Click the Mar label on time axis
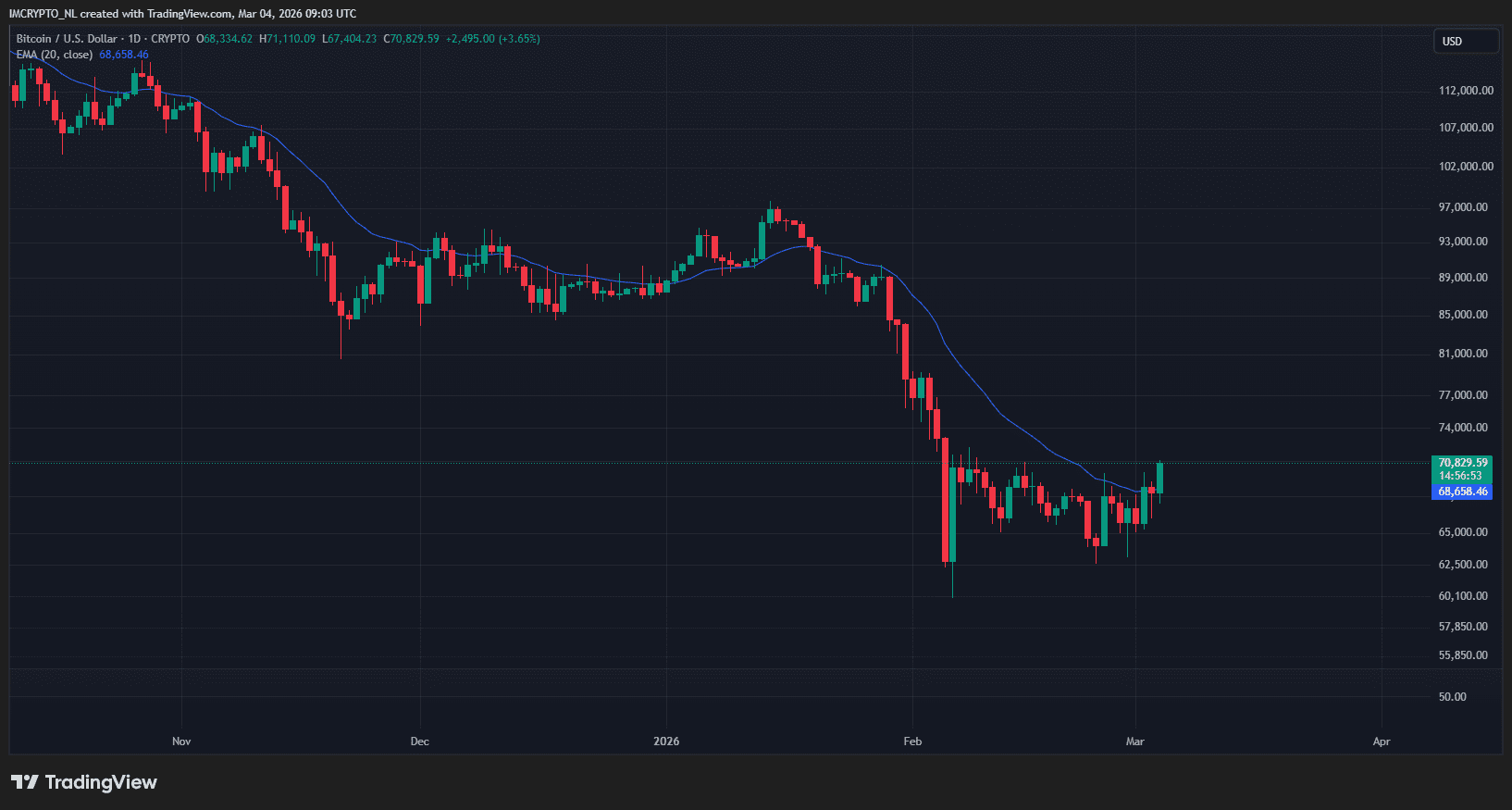Viewport: 1512px width, 810px height. pos(1134,741)
